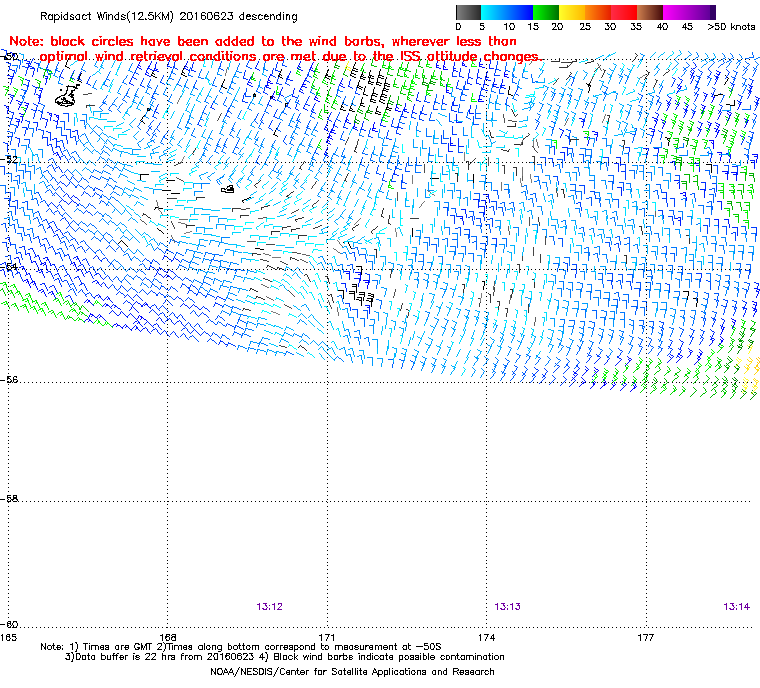760x688 pixels.
Task: Click the 171 longitude label
Action: pyautogui.click(x=327, y=637)
